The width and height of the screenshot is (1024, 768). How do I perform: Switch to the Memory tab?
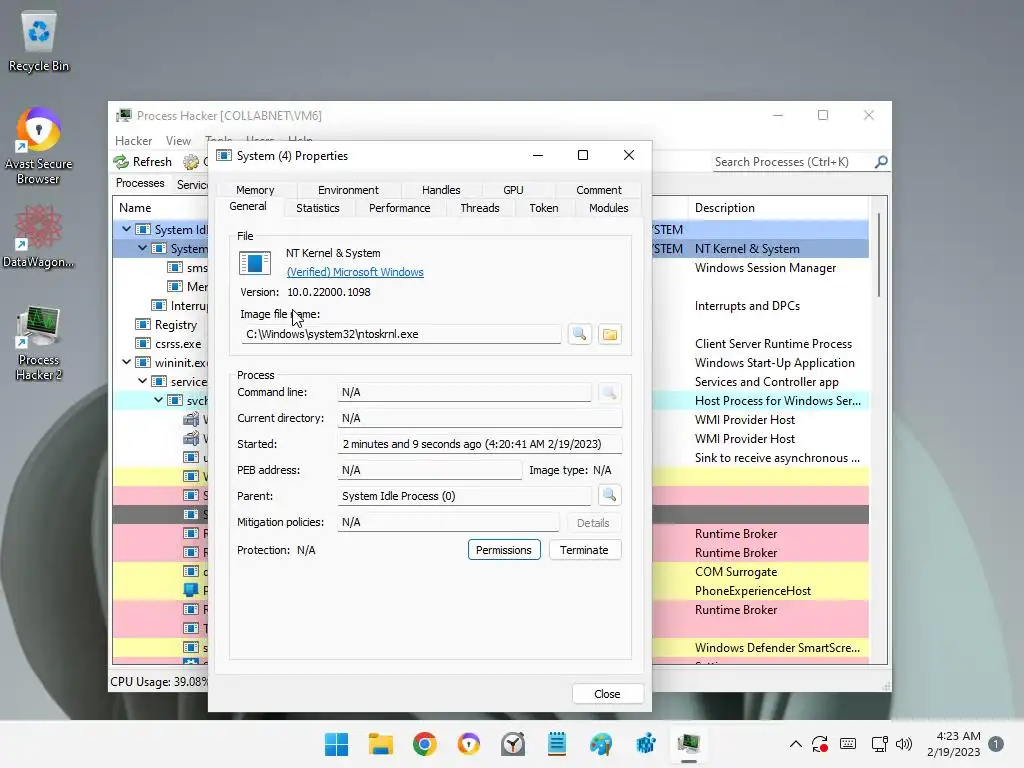coord(255,190)
